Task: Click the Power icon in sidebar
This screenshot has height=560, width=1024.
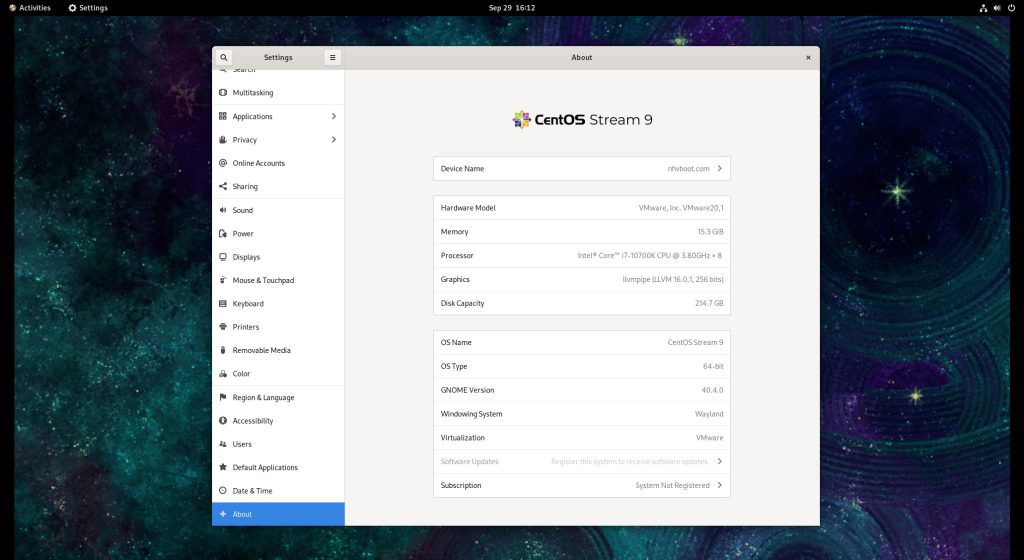Action: (223, 233)
